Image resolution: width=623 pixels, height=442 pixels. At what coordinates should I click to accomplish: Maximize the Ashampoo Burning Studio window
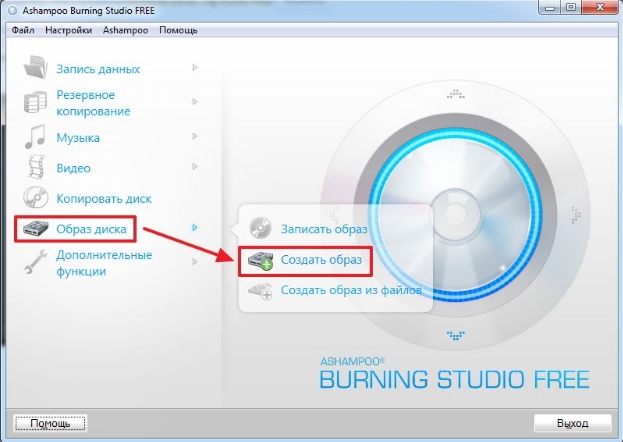click(x=571, y=7)
